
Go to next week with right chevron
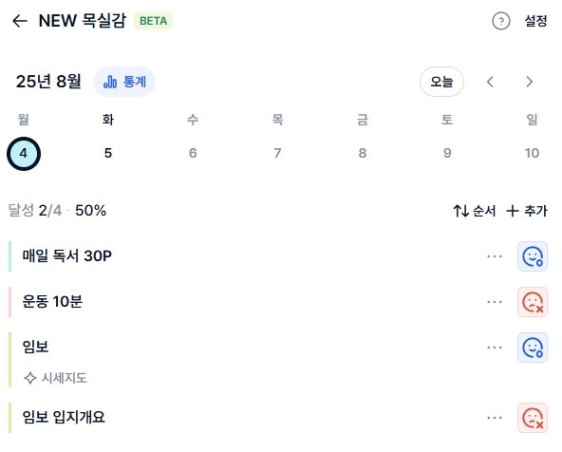(x=529, y=82)
